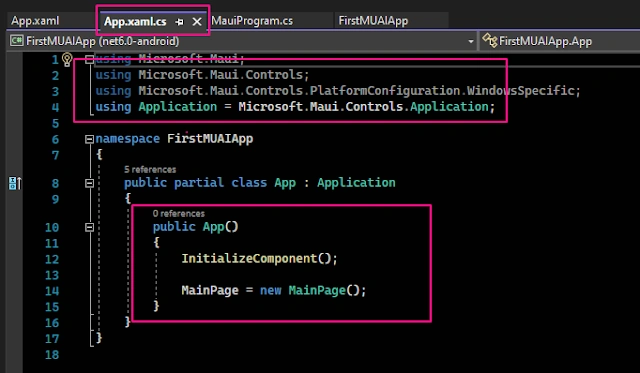
Task: Click Microsoft.Maui.Controls on line 2
Action: point(221,75)
